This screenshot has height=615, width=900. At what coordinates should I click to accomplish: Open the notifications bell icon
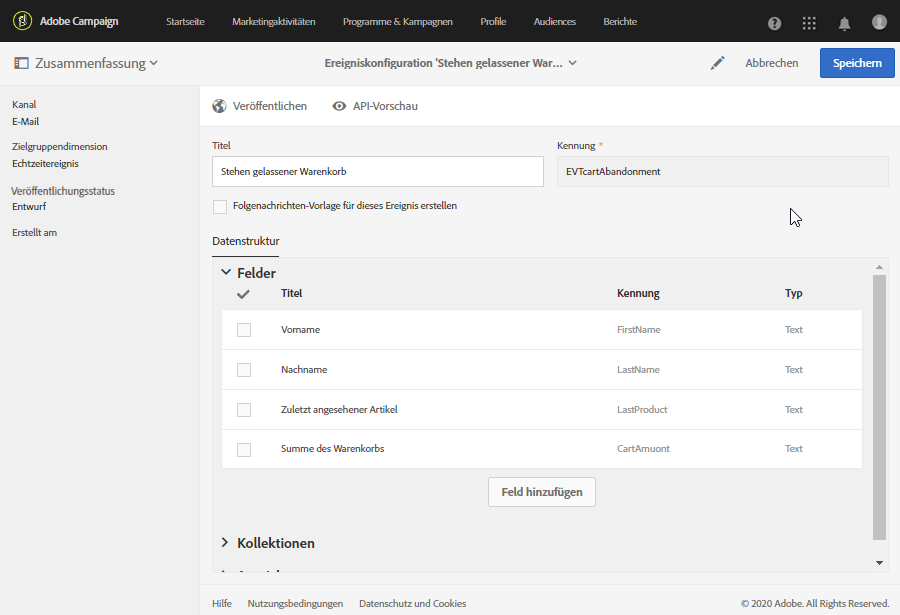click(x=845, y=23)
